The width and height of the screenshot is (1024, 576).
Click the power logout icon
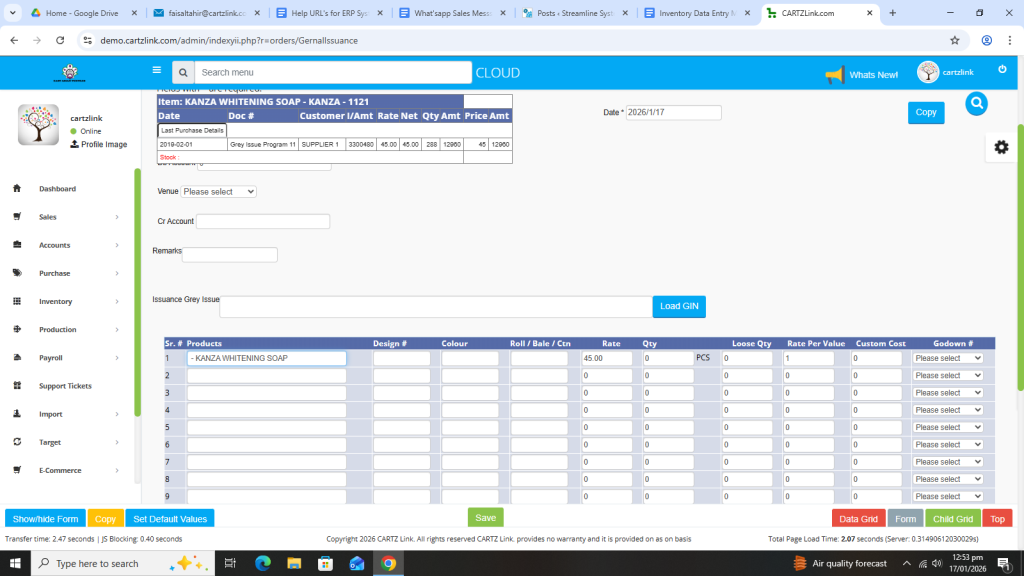1002,69
